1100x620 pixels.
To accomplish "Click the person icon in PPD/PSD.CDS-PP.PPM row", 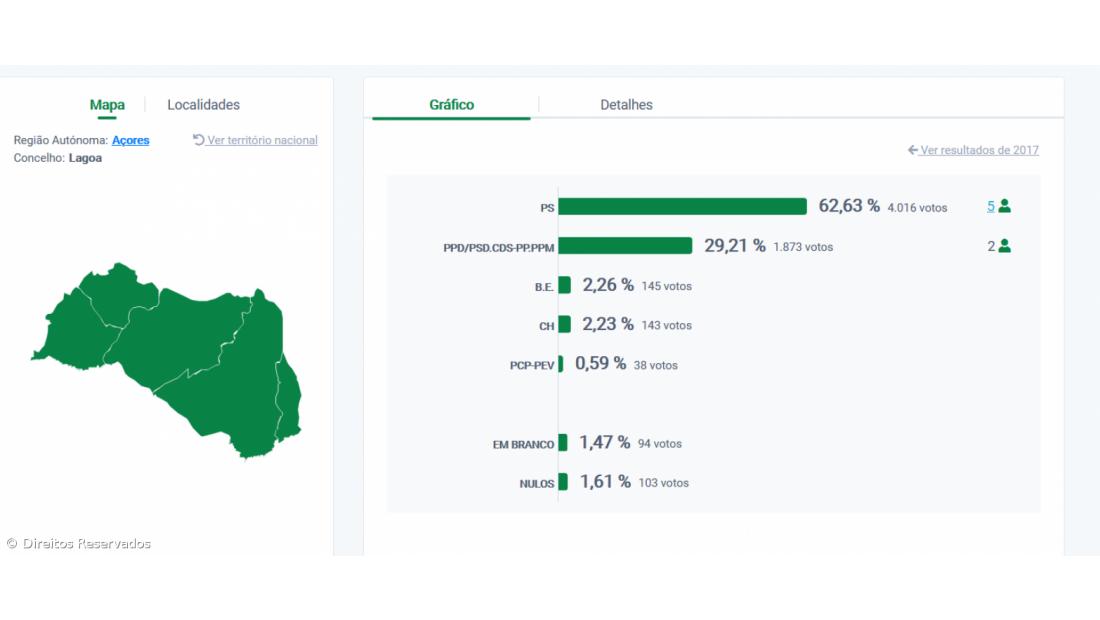I will 1004,246.
